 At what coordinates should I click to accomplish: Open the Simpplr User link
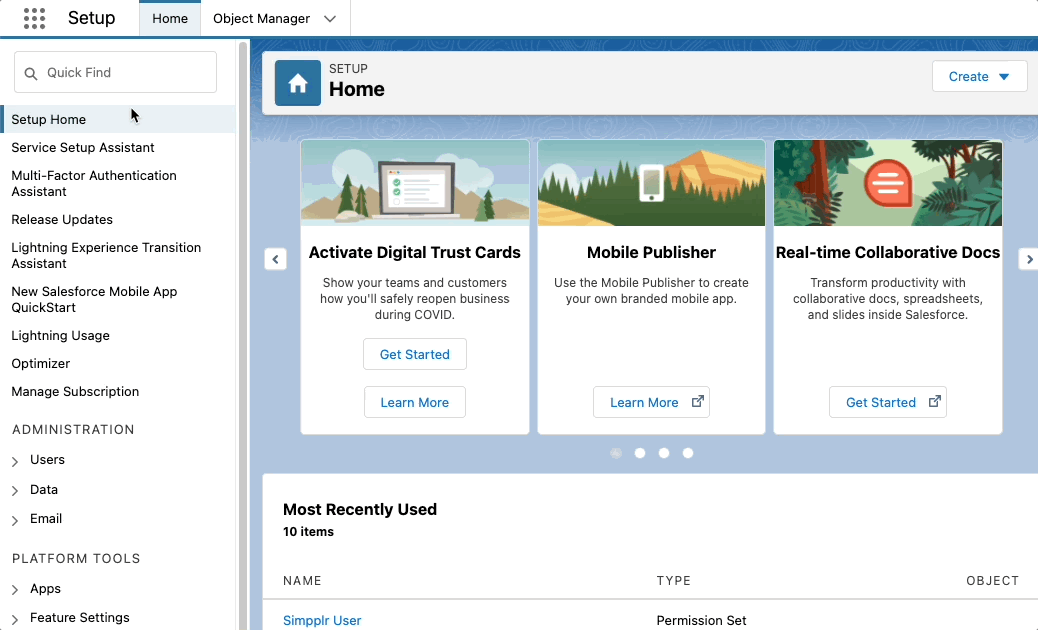point(322,620)
